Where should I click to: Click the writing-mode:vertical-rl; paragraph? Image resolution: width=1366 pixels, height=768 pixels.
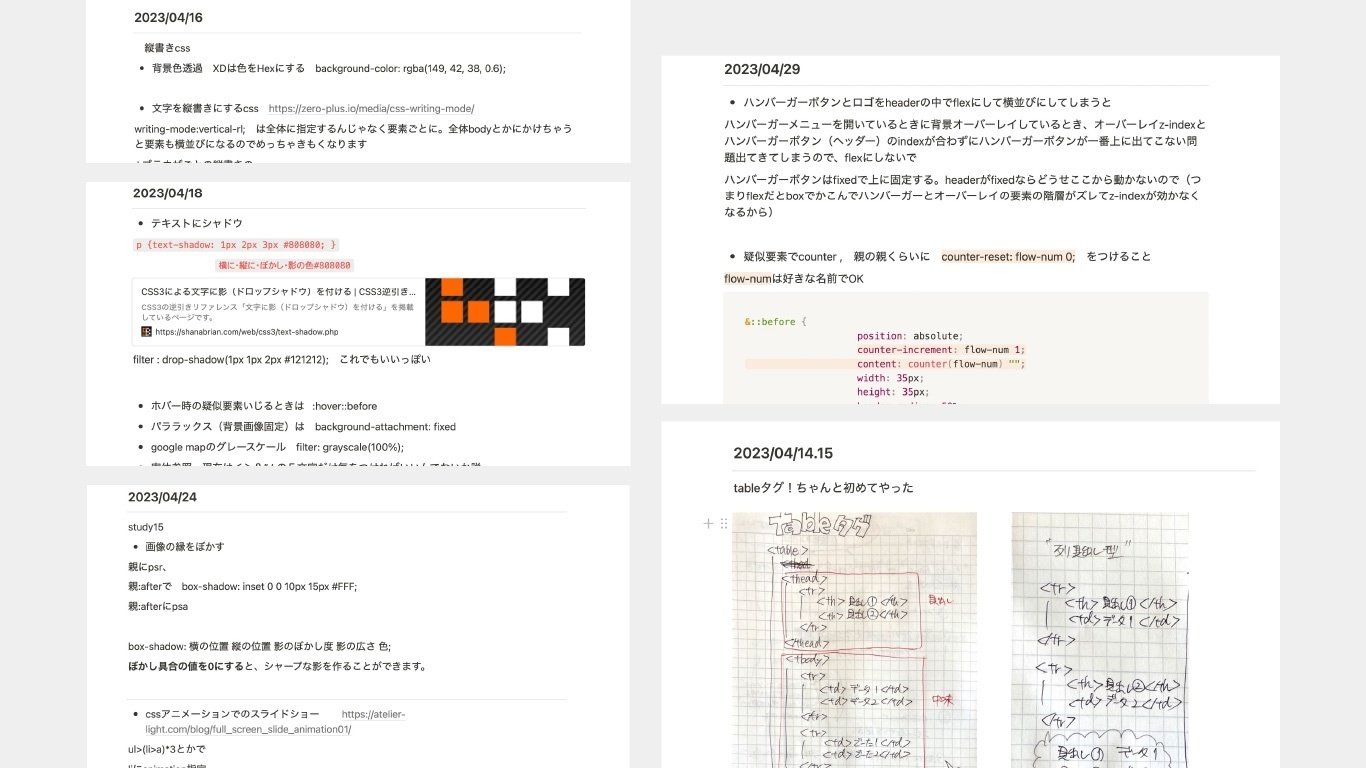coord(354,136)
